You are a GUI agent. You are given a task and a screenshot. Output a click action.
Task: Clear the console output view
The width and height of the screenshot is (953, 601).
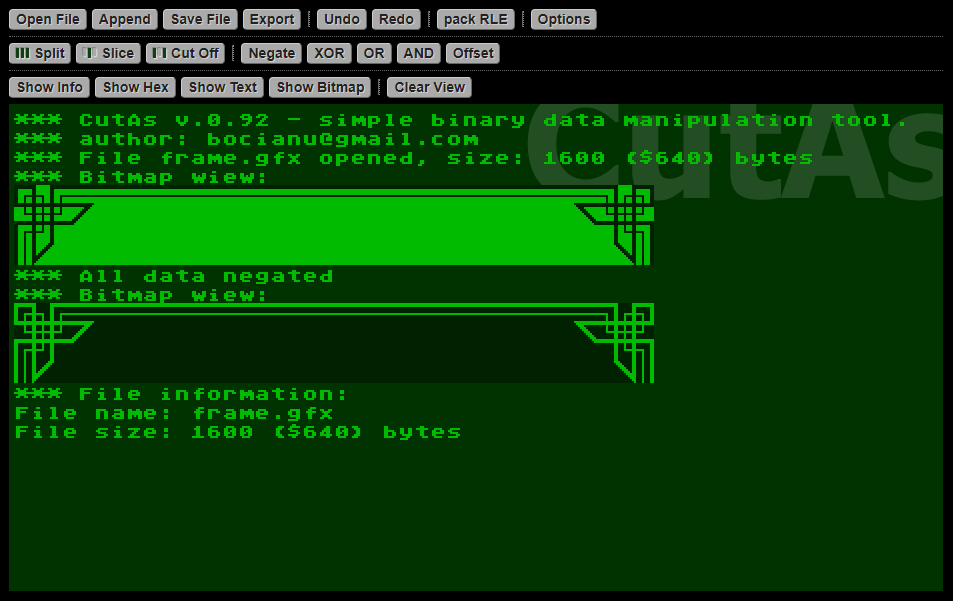pos(430,87)
